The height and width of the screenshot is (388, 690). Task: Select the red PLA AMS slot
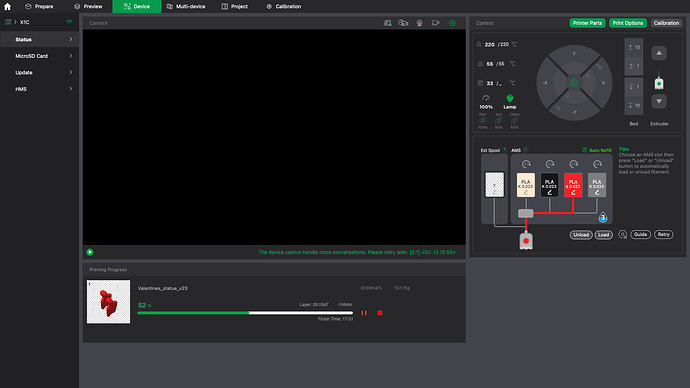point(573,185)
